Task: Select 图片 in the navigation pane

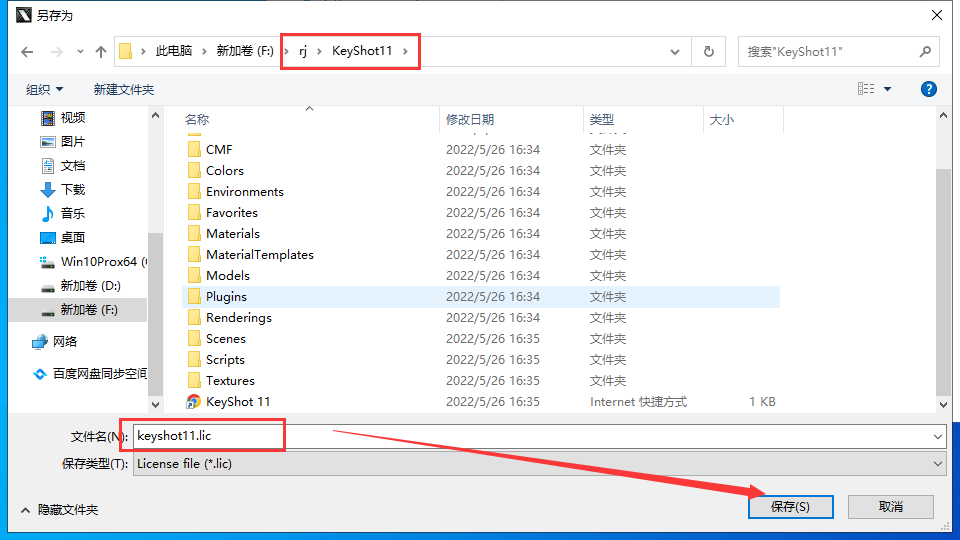Action: tap(72, 141)
